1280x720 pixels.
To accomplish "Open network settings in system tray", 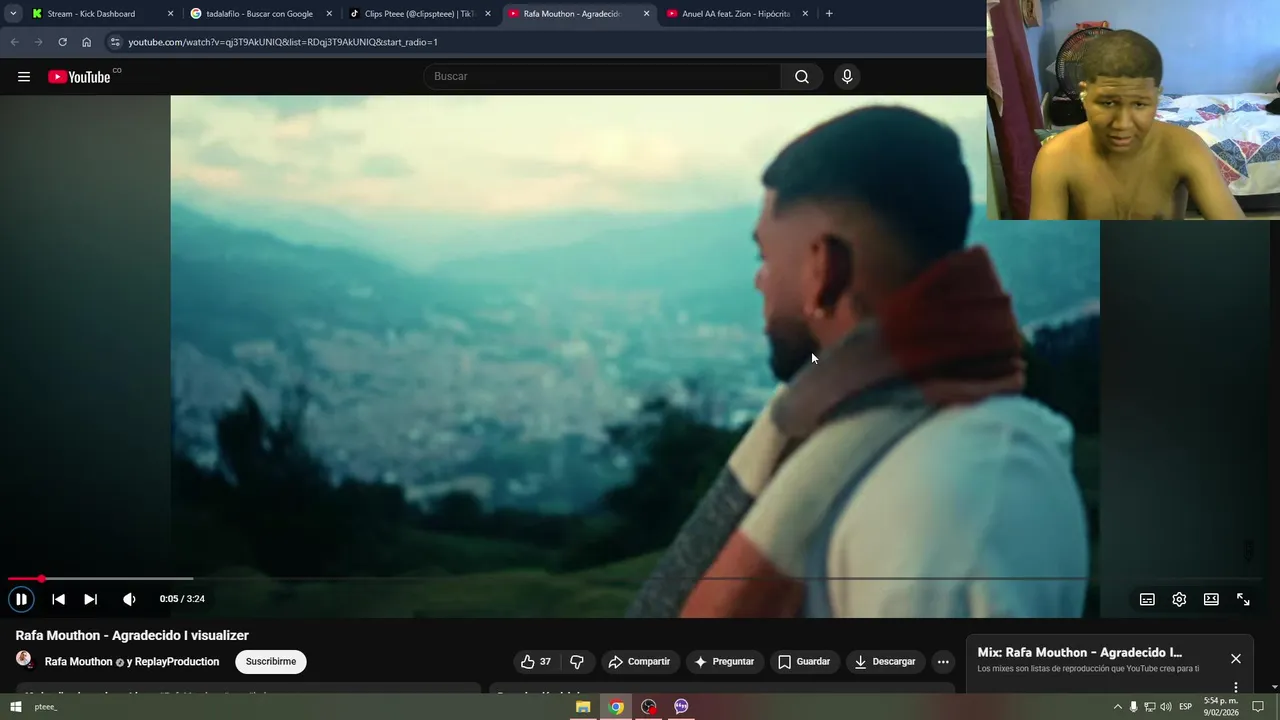I will (1150, 707).
